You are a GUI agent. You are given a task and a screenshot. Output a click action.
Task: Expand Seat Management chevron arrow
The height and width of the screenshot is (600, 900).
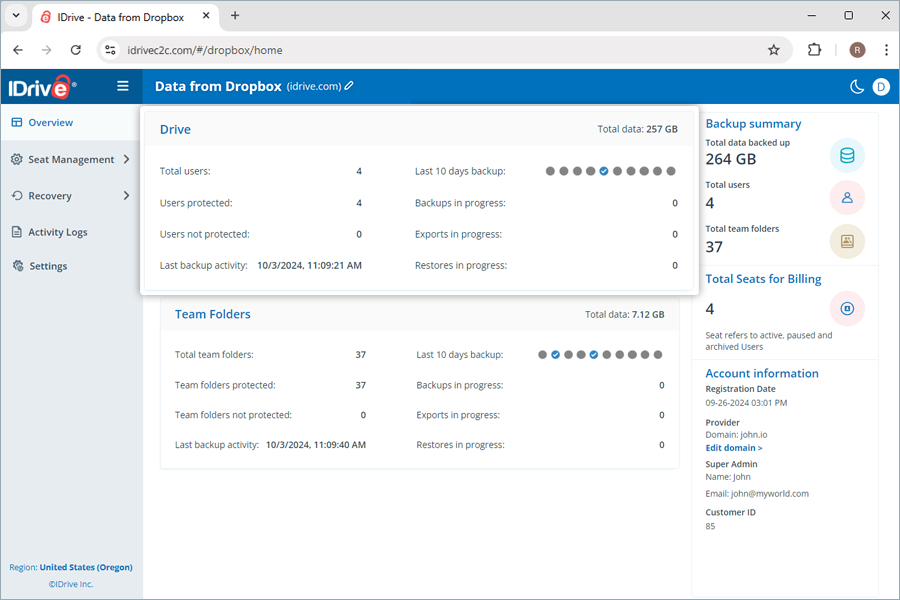tap(127, 159)
